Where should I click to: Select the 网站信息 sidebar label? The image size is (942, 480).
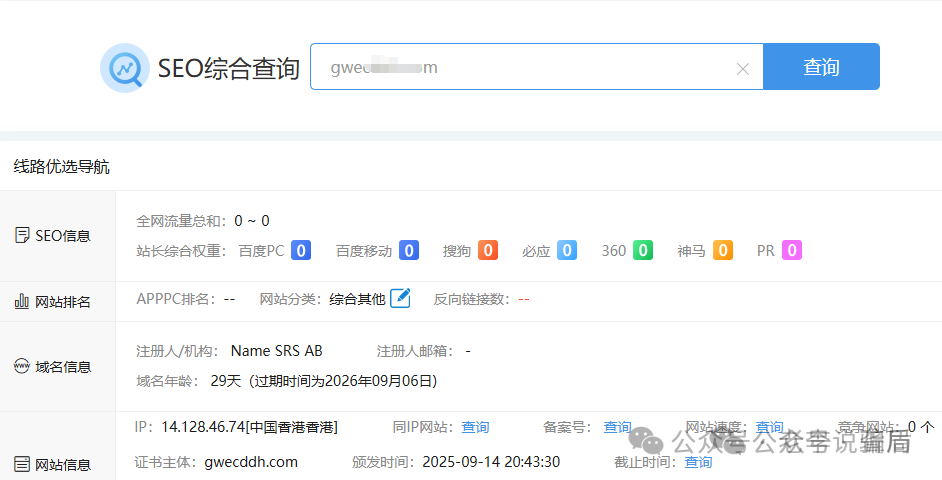click(63, 464)
